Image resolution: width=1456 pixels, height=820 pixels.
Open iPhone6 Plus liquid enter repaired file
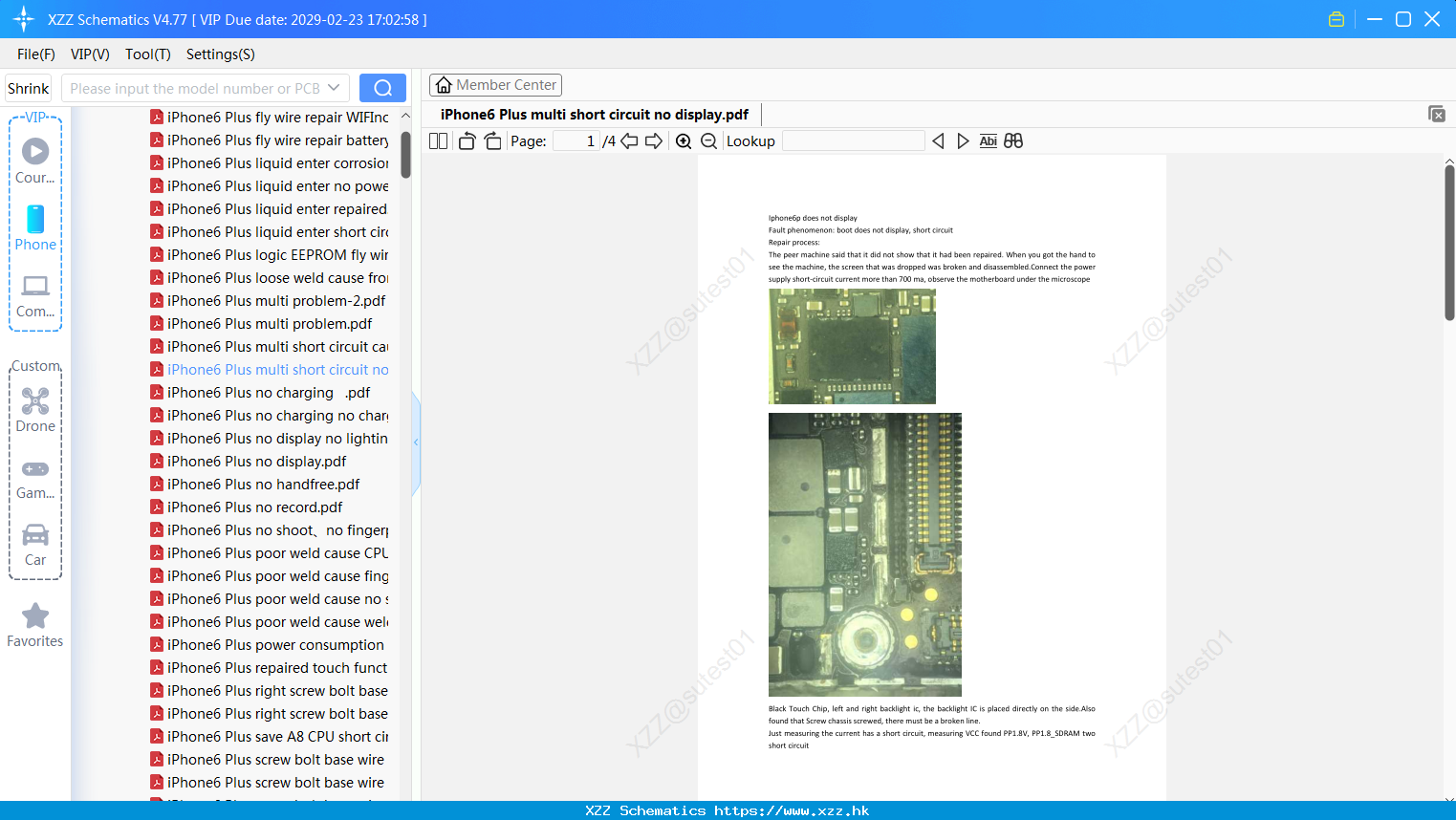pyautogui.click(x=270, y=209)
